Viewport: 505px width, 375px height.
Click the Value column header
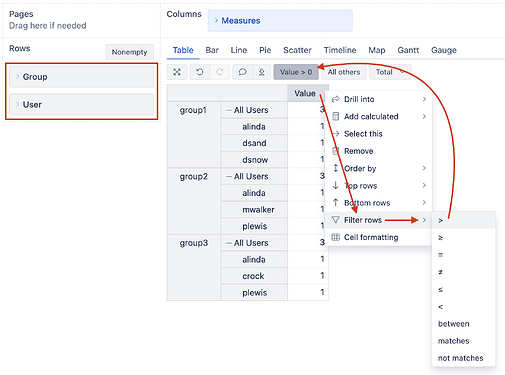click(x=305, y=93)
